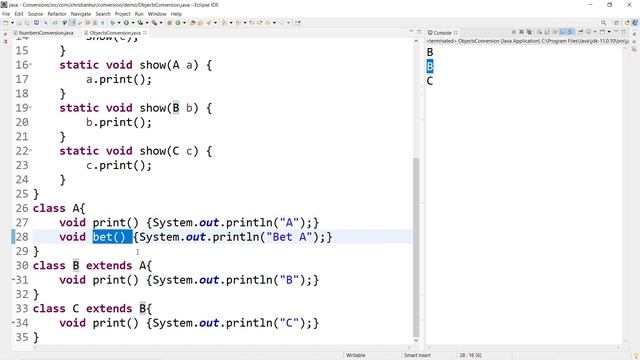Image resolution: width=640 pixels, height=360 pixels.
Task: Activate the Console view tab
Action: pyautogui.click(x=442, y=33)
